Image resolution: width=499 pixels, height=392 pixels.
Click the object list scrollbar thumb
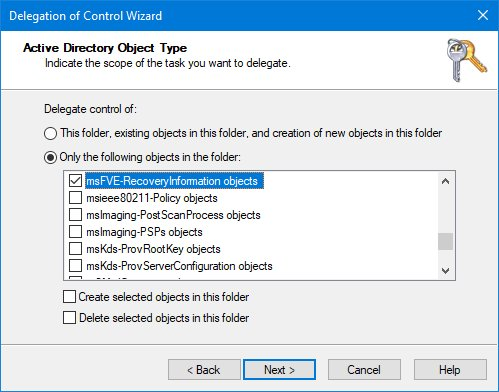tap(445, 241)
